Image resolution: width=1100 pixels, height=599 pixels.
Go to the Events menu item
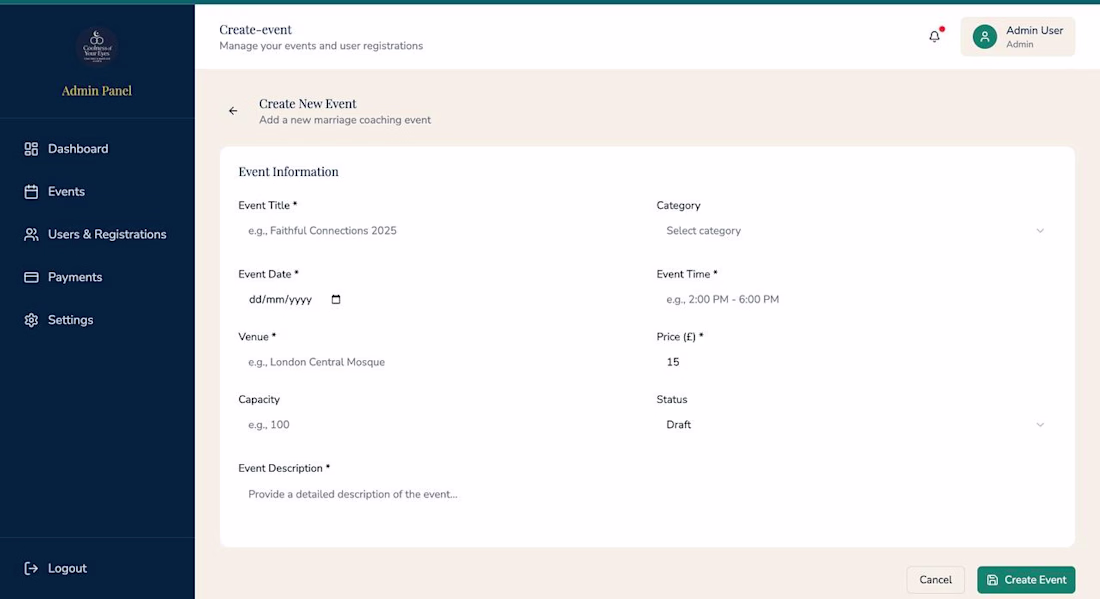click(97, 191)
